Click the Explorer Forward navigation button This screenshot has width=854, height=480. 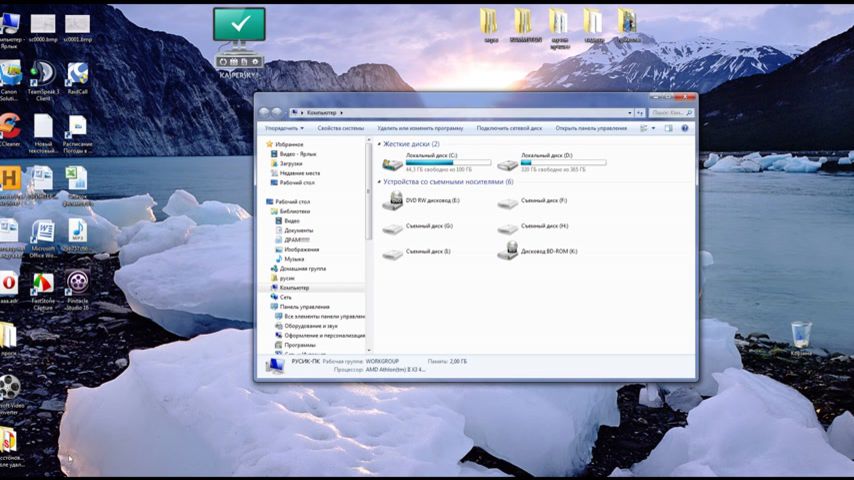pos(277,112)
